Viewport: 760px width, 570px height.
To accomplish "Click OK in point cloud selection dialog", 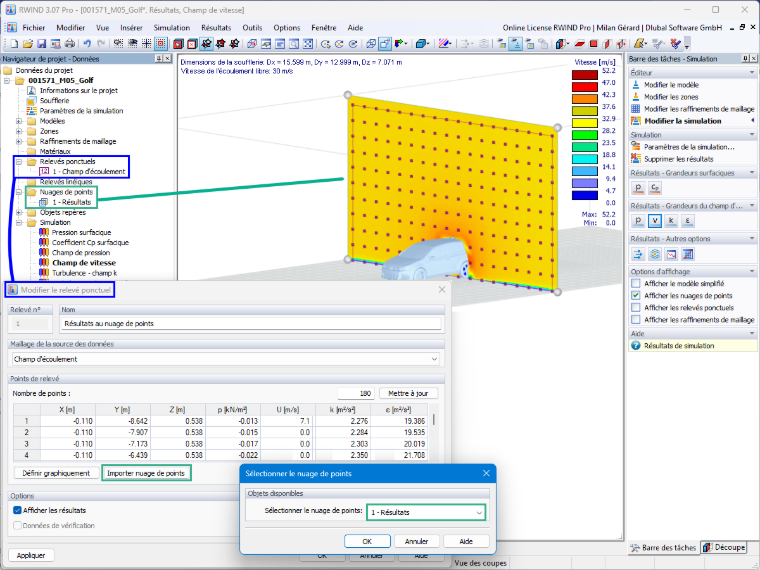I will click(367, 541).
